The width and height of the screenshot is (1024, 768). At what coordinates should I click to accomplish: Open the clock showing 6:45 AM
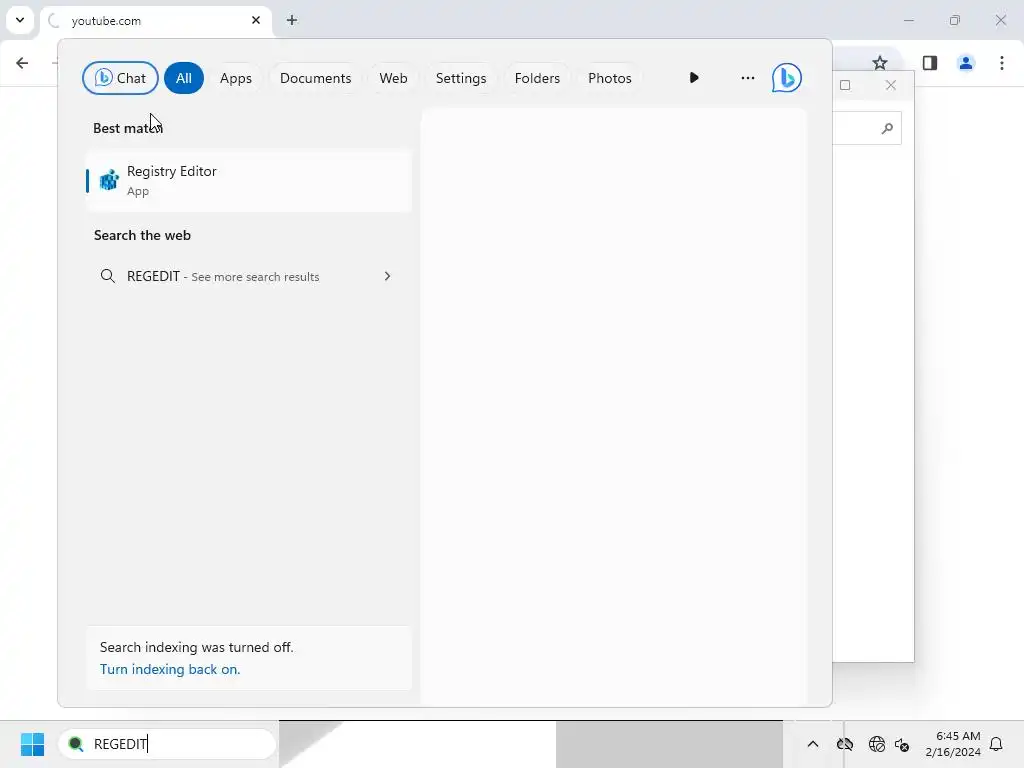(x=953, y=744)
